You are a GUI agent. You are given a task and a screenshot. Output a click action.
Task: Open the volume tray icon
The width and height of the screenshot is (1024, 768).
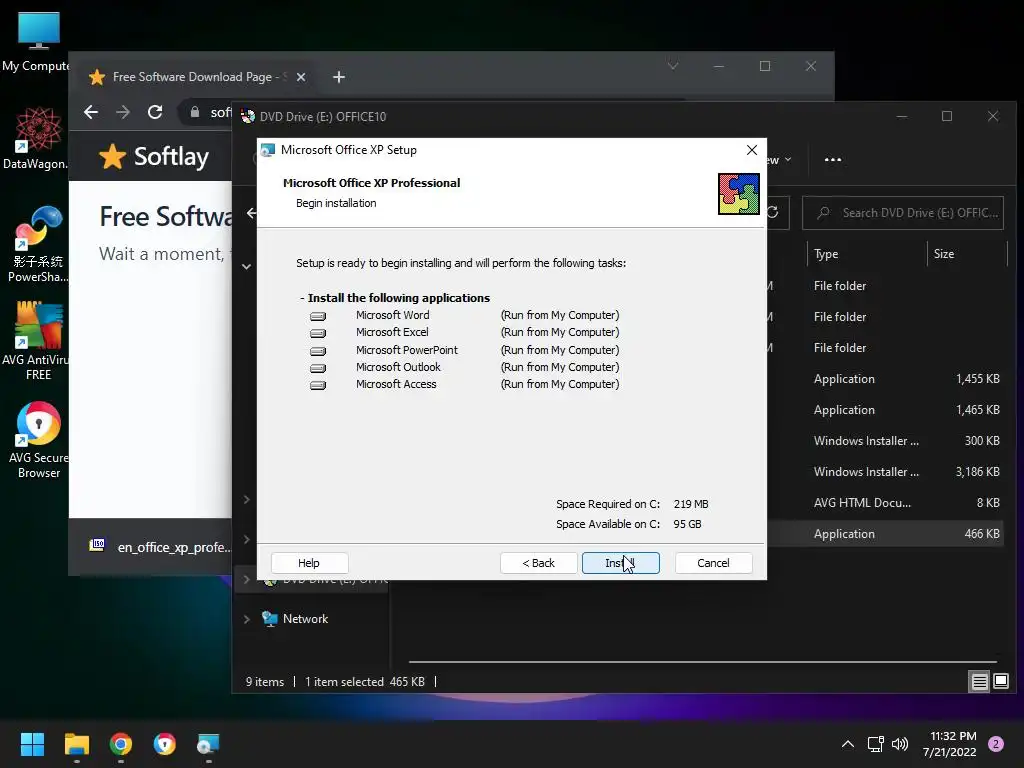(900, 744)
